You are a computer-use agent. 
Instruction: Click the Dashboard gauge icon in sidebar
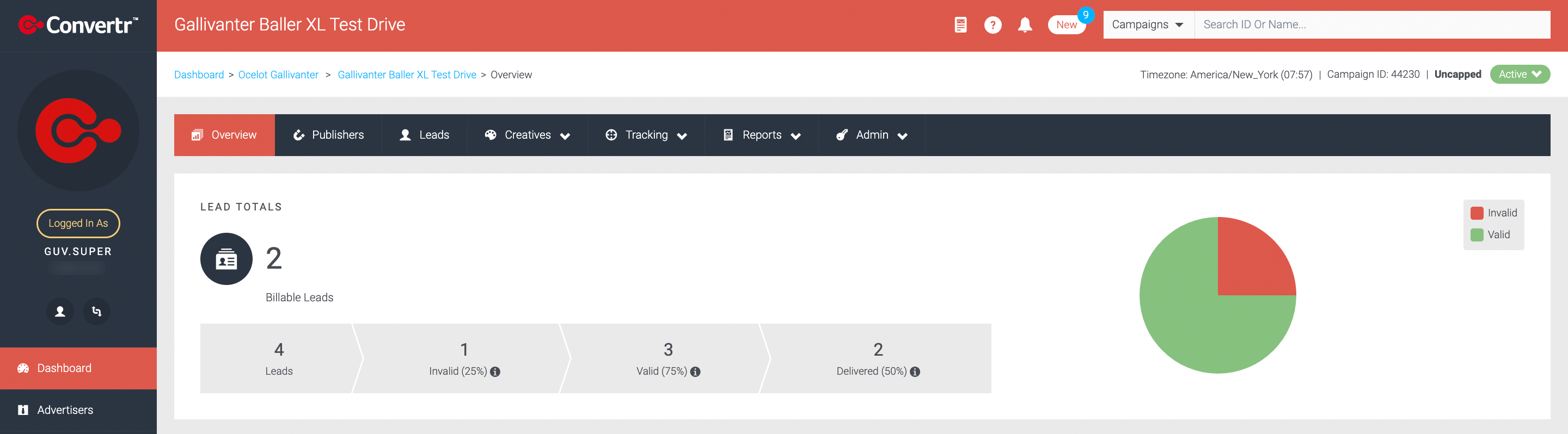tap(23, 368)
